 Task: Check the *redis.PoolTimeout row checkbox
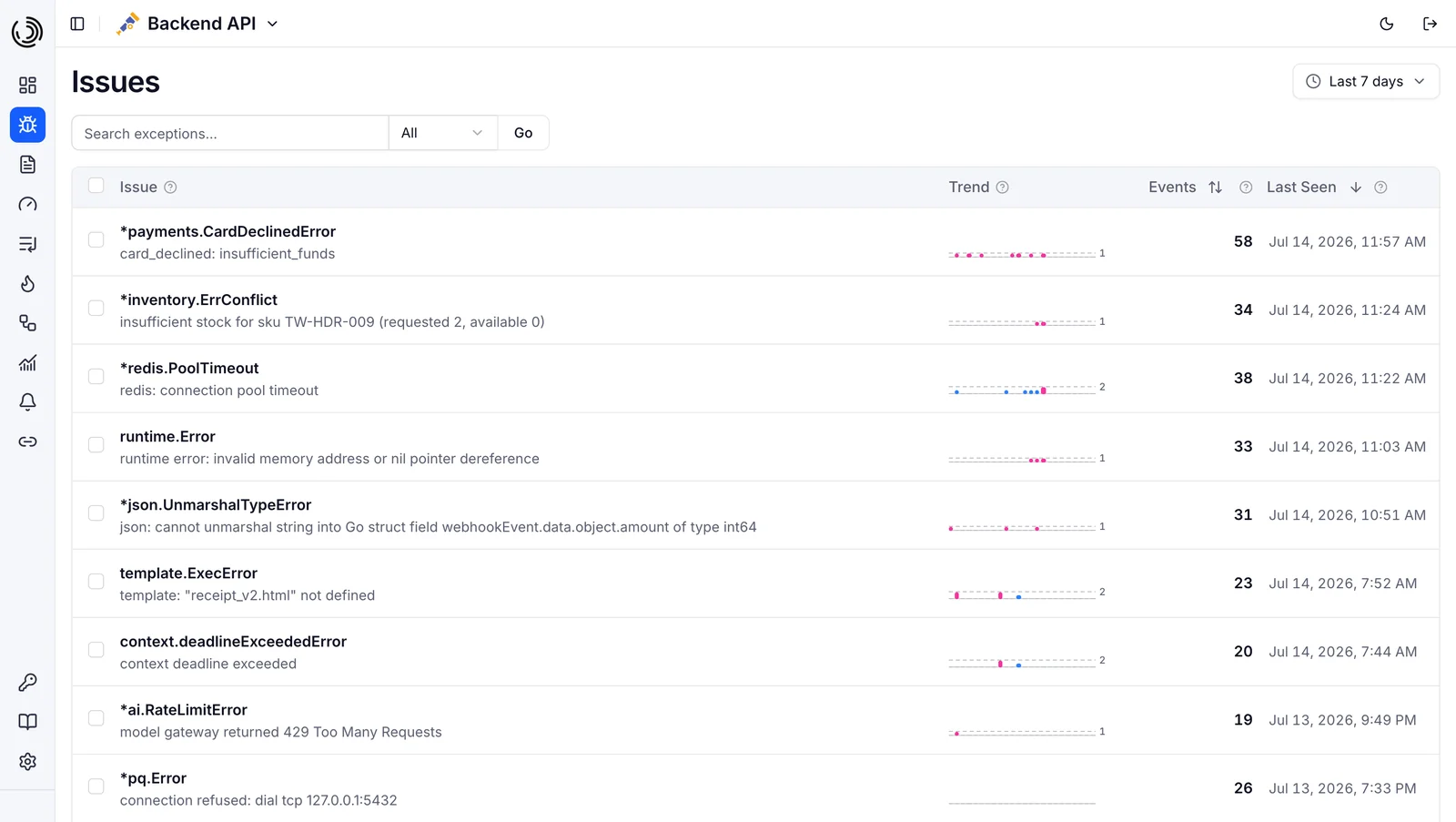pos(96,376)
